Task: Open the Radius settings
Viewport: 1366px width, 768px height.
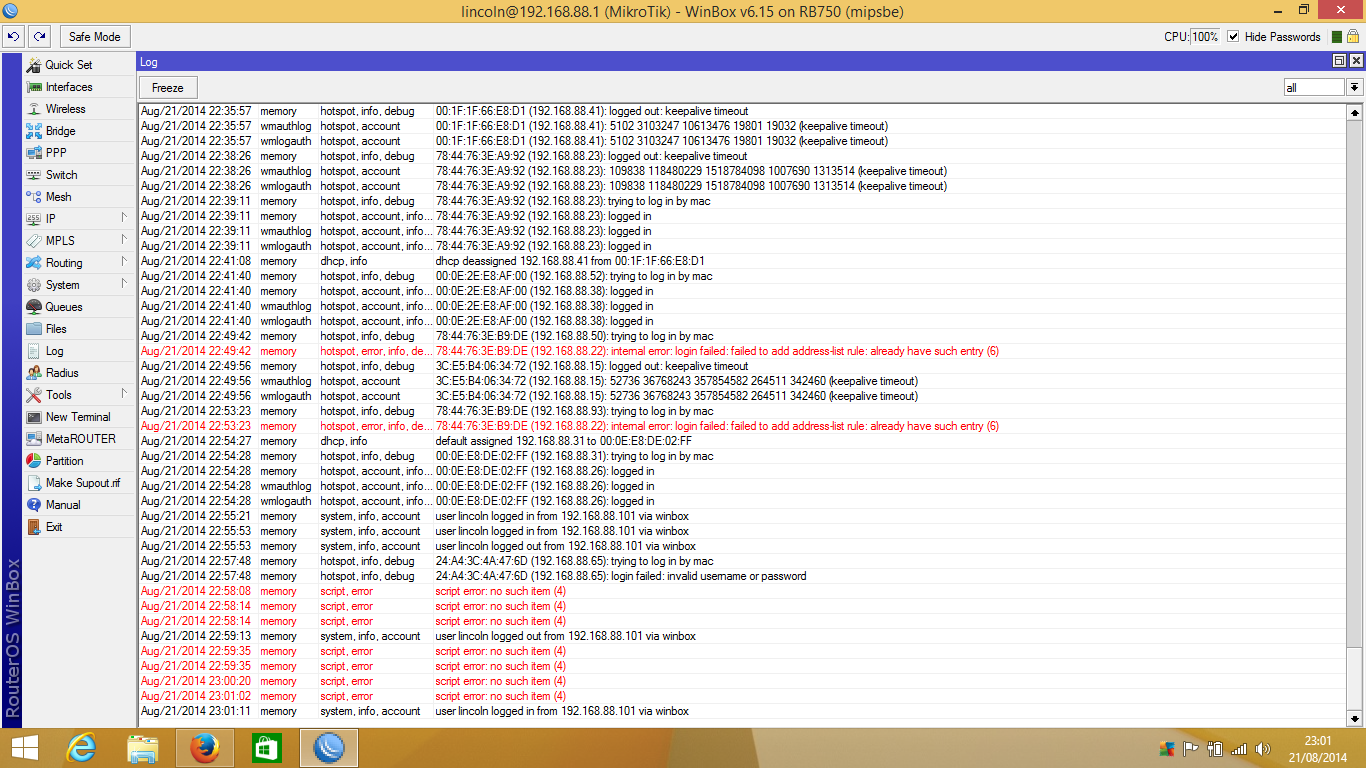Action: tap(78, 373)
